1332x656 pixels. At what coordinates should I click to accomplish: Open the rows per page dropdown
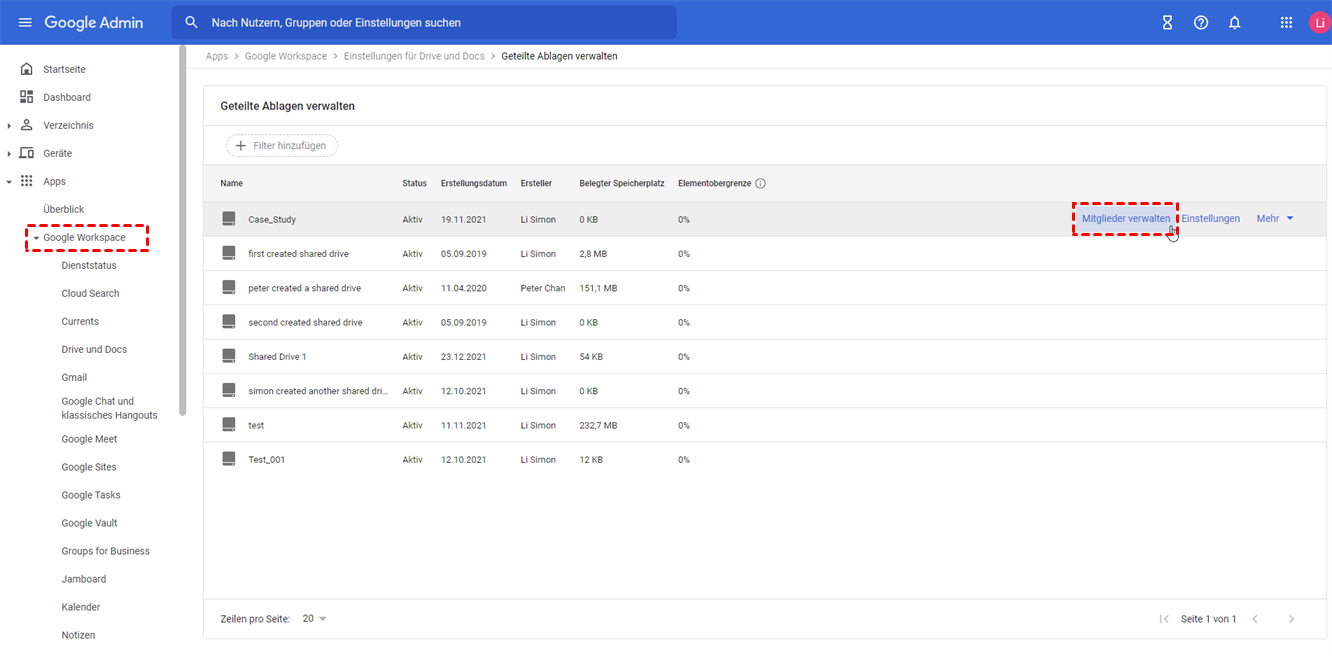coord(315,619)
